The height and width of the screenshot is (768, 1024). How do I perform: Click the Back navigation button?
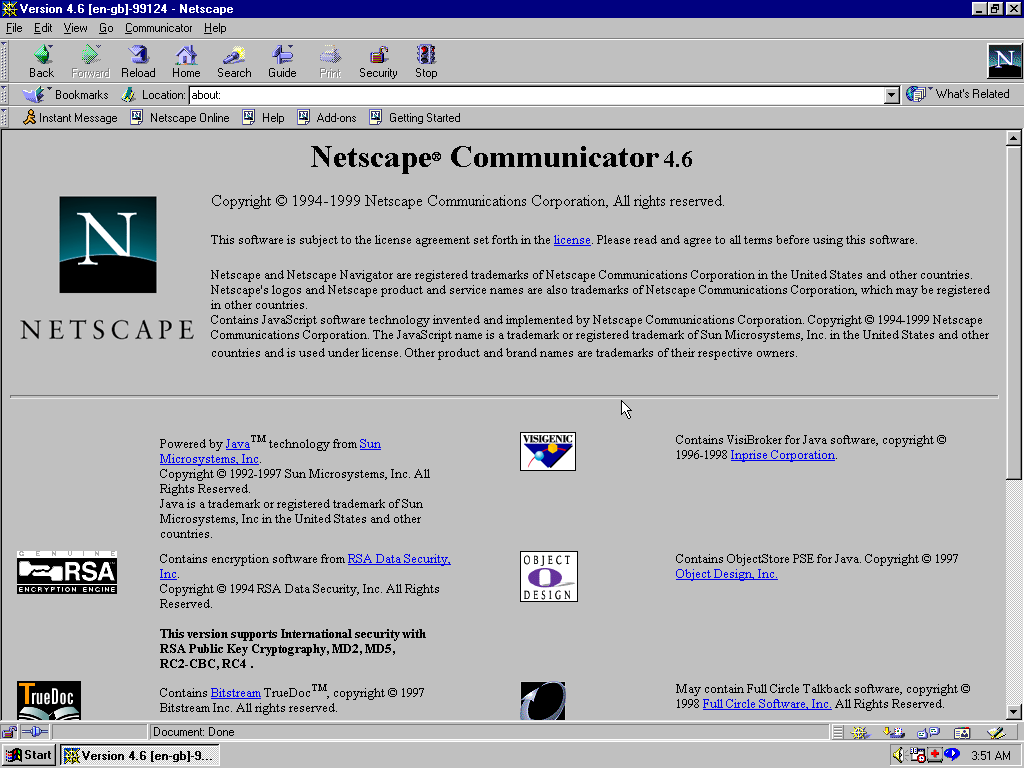click(x=41, y=62)
